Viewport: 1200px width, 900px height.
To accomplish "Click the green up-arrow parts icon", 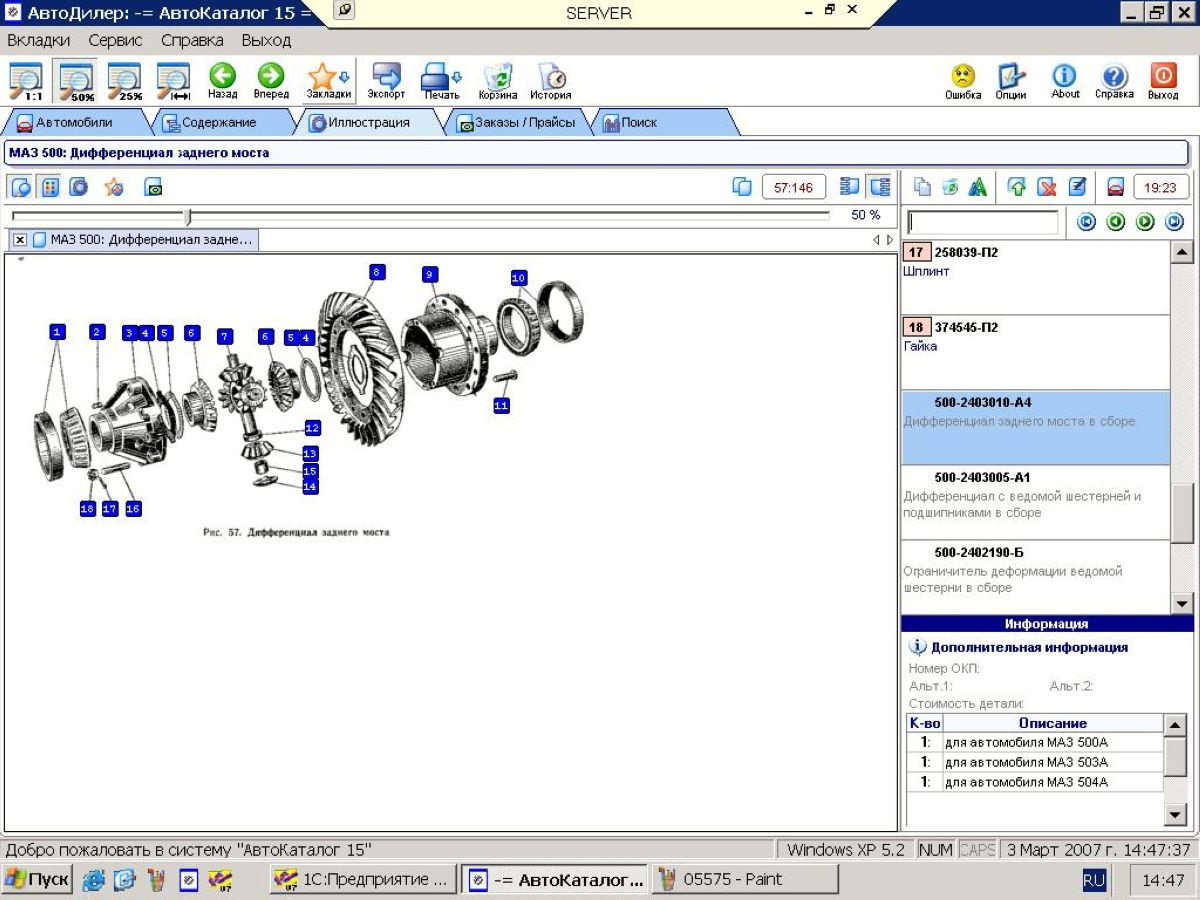I will pos(1017,187).
